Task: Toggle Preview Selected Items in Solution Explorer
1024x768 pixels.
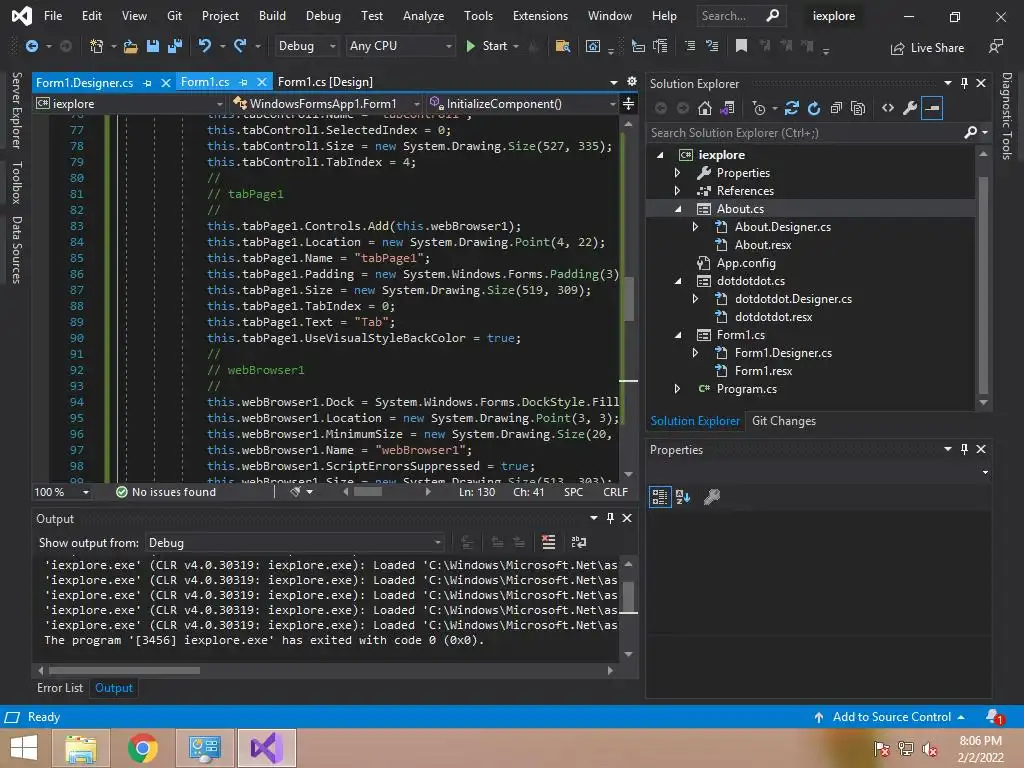Action: (932, 108)
